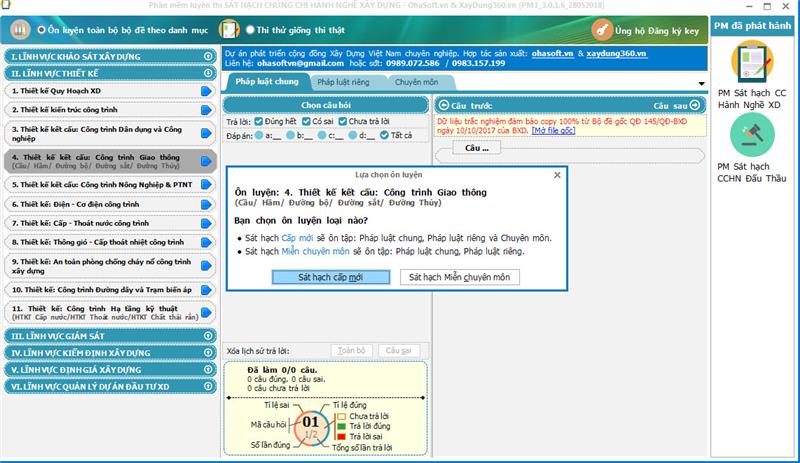Click Ủng hộ Đăng ký key text

click(657, 31)
